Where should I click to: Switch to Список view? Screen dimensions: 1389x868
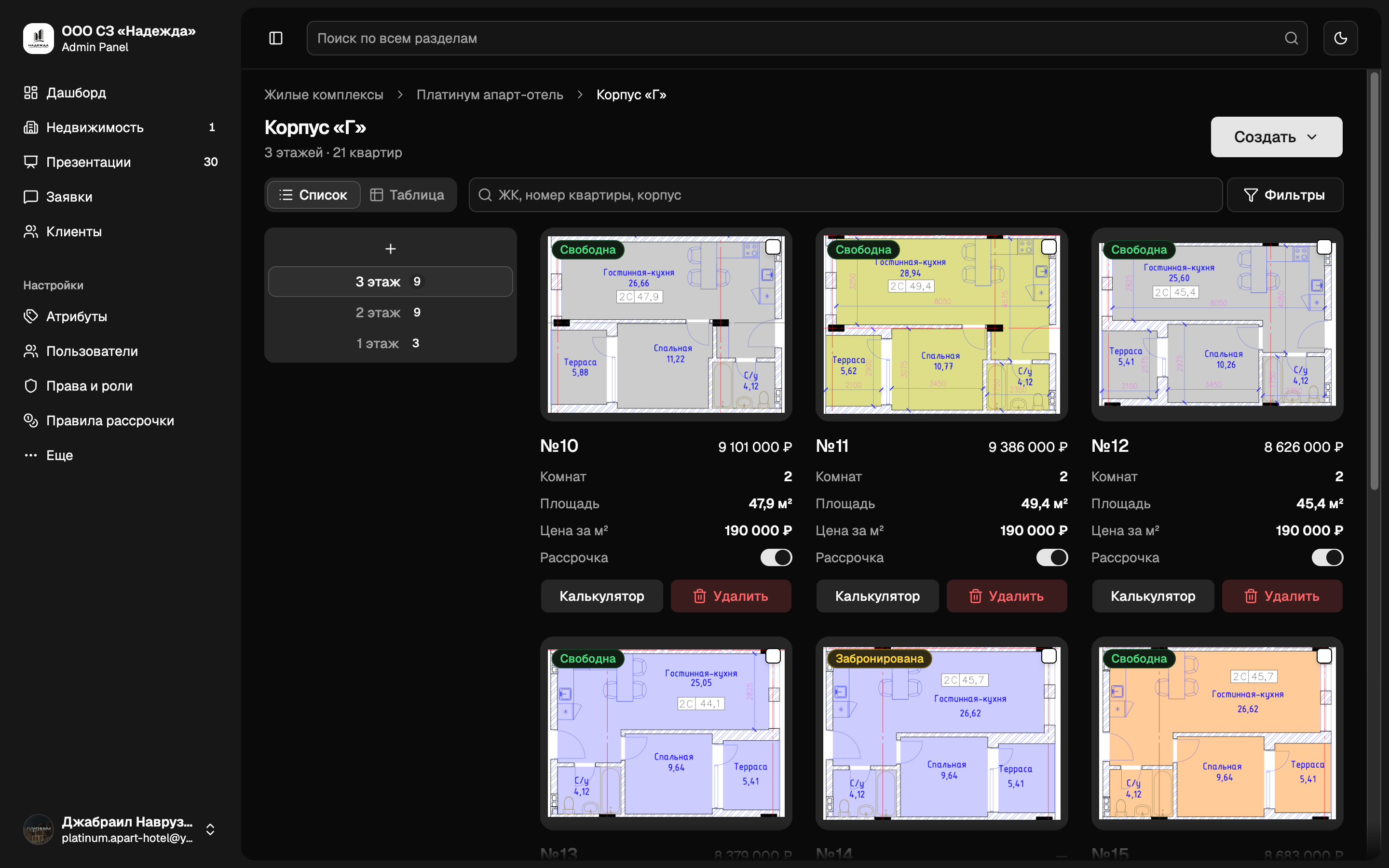[314, 195]
